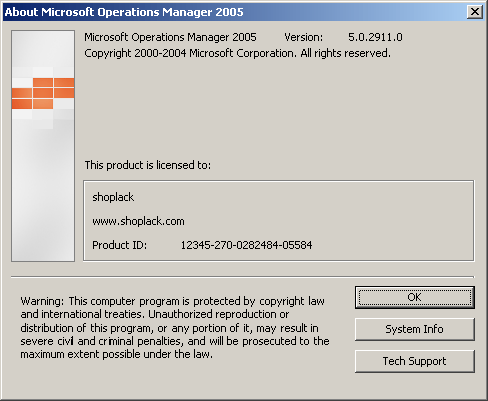Click the www.shoplack.com text
The image size is (488, 401).
(138, 221)
